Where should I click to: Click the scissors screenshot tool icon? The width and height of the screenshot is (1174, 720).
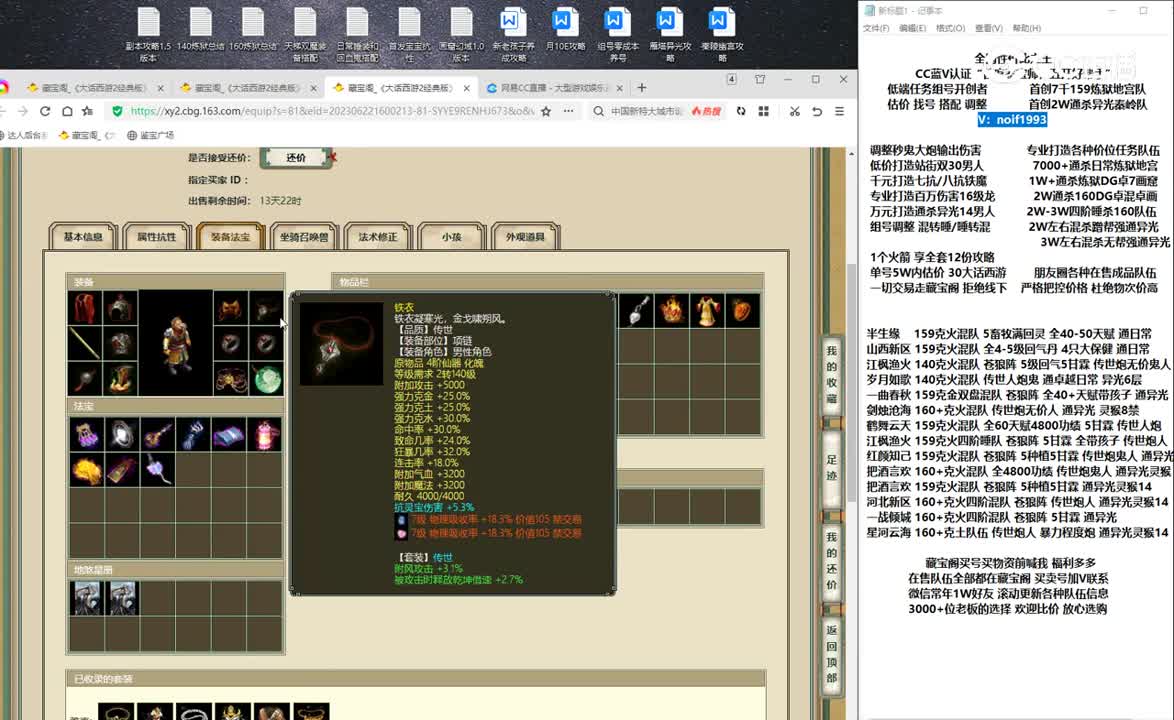tap(794, 111)
